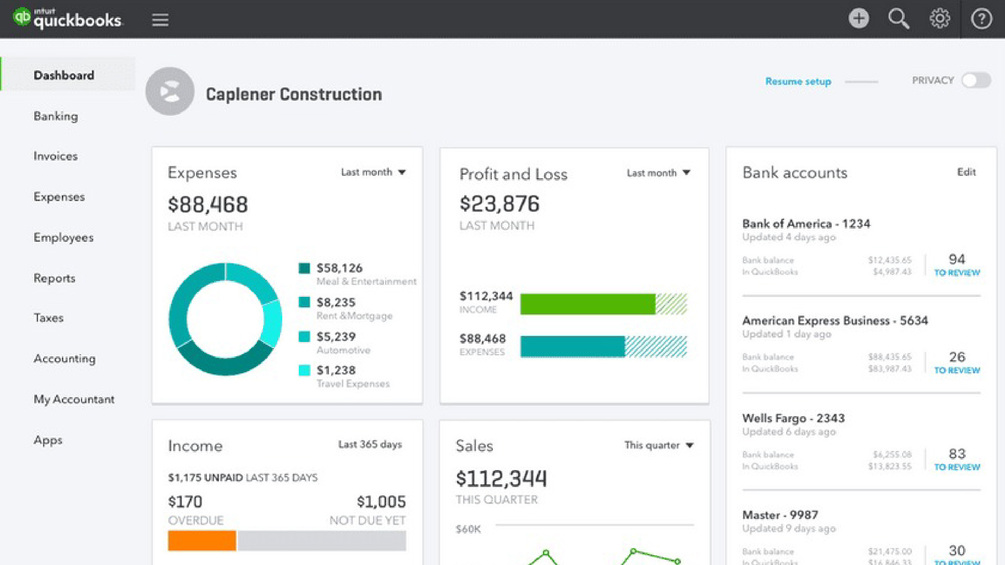Review 83 Wells Fargo transactions
Image resolution: width=1005 pixels, height=565 pixels.
coord(957,459)
